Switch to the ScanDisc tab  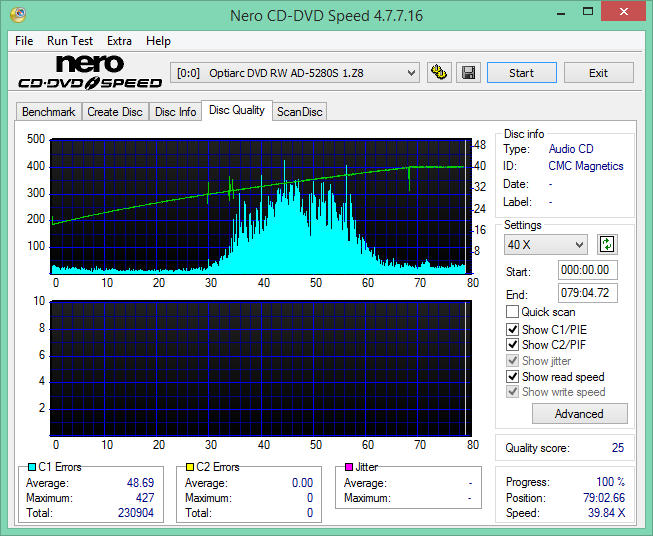[300, 112]
